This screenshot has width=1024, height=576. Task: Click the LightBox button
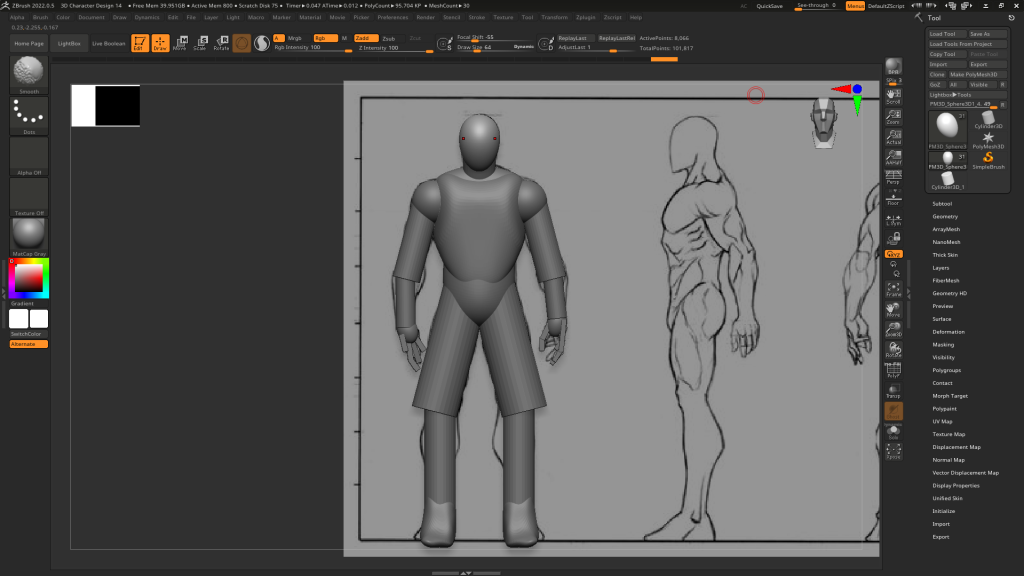tap(69, 44)
